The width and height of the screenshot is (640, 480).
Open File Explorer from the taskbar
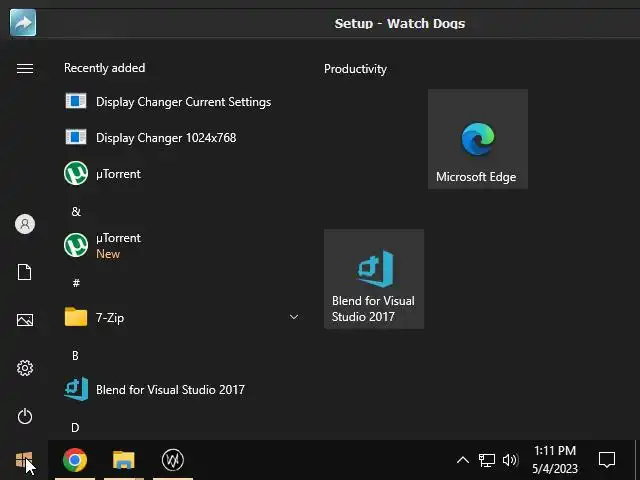click(124, 460)
